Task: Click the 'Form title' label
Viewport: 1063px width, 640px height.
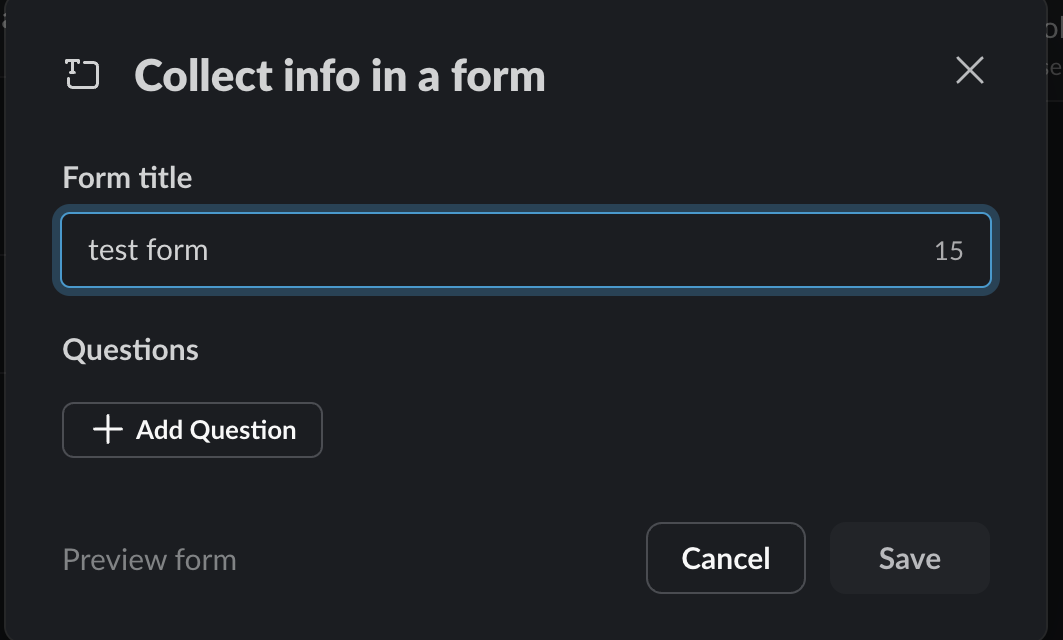Action: (127, 178)
